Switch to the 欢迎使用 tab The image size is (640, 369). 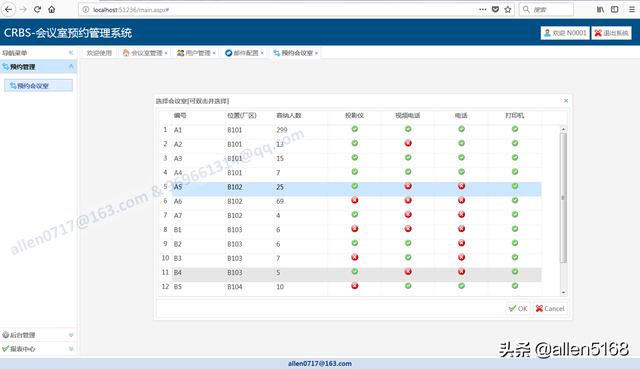pyautogui.click(x=99, y=53)
